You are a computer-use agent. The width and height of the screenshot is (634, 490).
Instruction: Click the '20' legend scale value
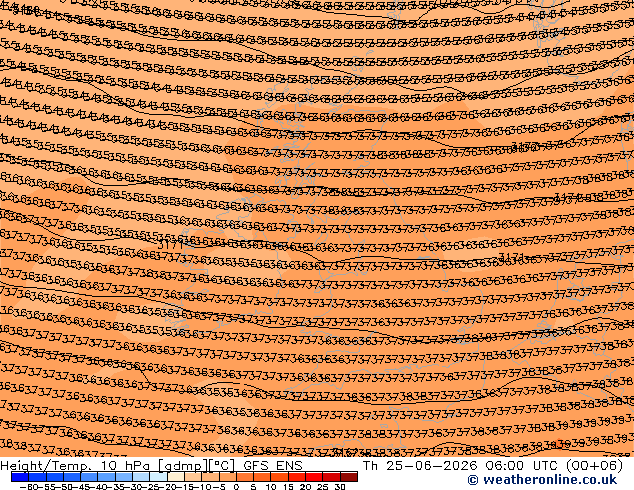point(305,487)
